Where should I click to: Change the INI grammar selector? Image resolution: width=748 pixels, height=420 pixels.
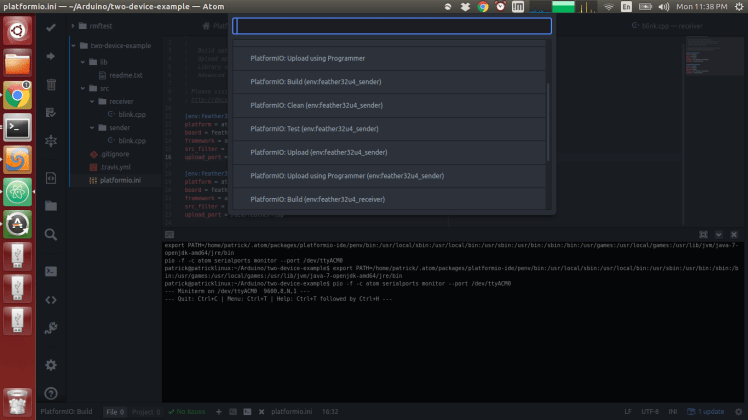point(673,411)
